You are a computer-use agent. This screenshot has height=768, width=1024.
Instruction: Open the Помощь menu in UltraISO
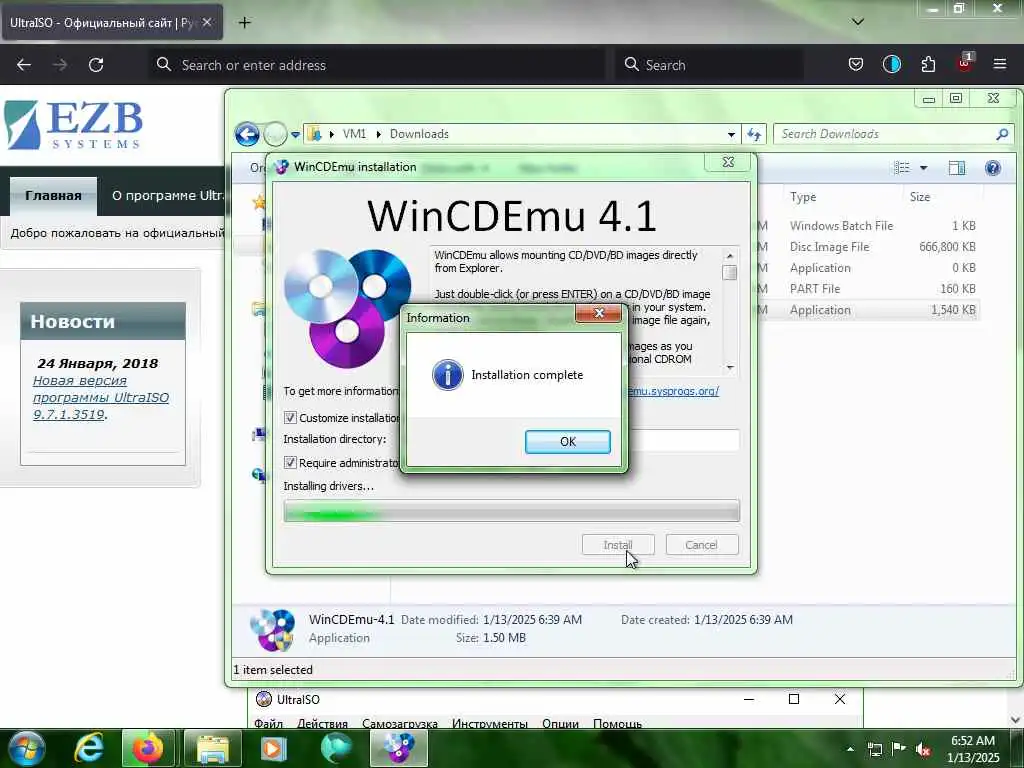coord(617,723)
